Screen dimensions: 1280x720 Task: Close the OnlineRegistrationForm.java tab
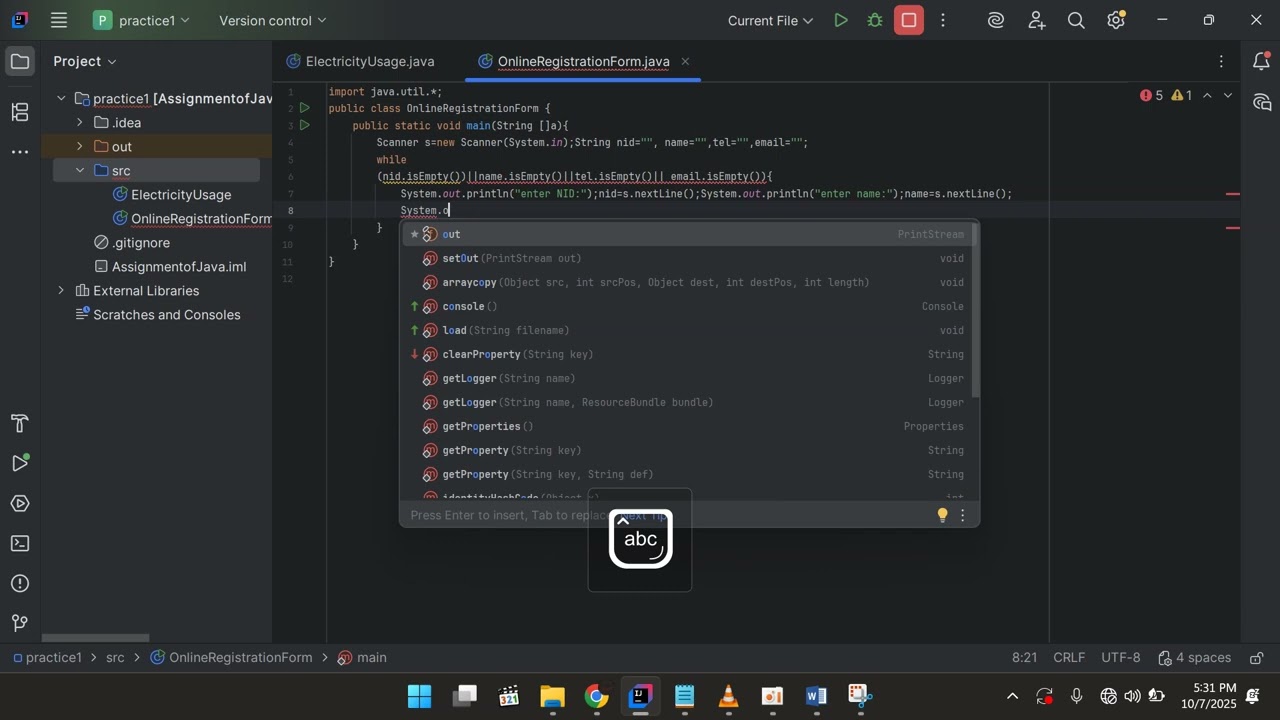pyautogui.click(x=685, y=61)
